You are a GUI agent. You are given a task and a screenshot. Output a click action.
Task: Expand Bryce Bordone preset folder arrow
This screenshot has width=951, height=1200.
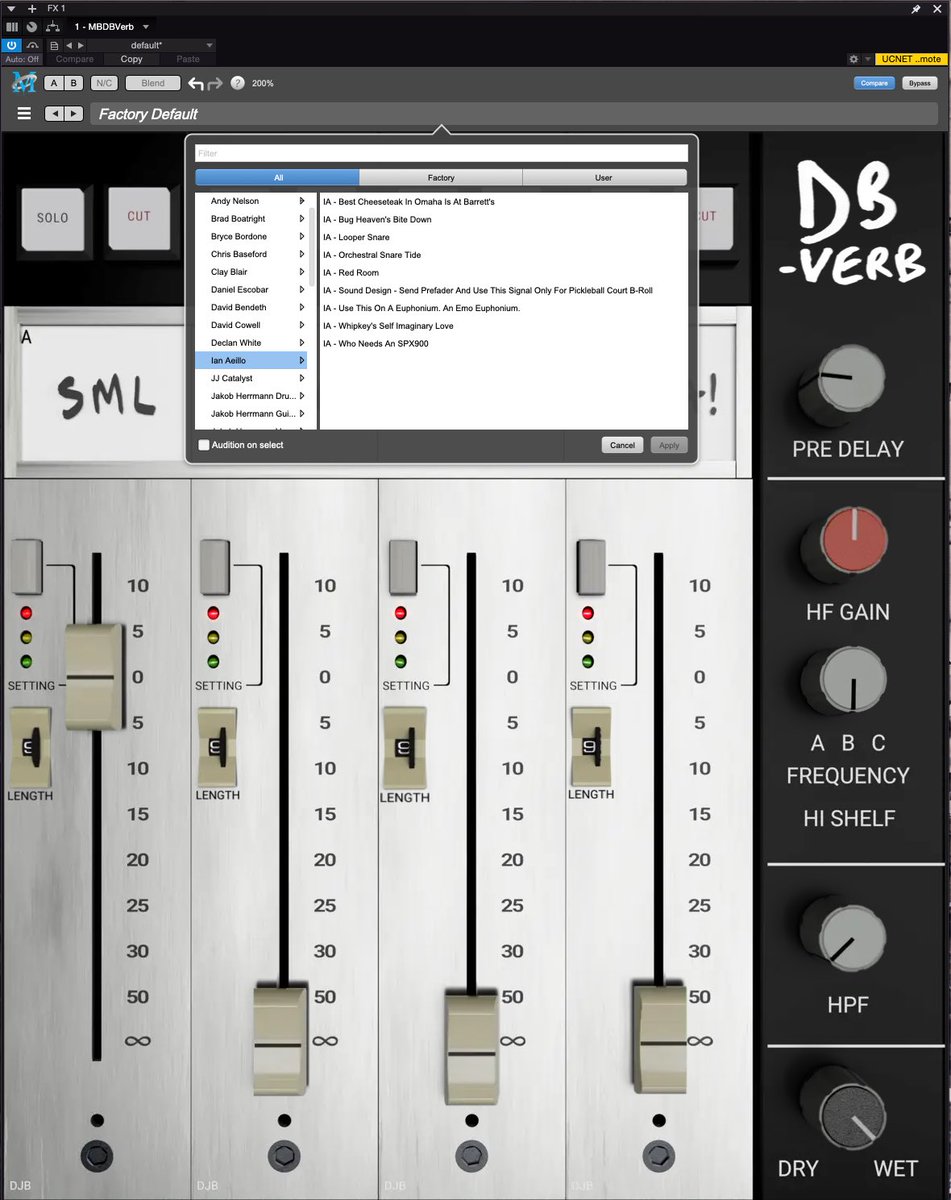pos(301,237)
